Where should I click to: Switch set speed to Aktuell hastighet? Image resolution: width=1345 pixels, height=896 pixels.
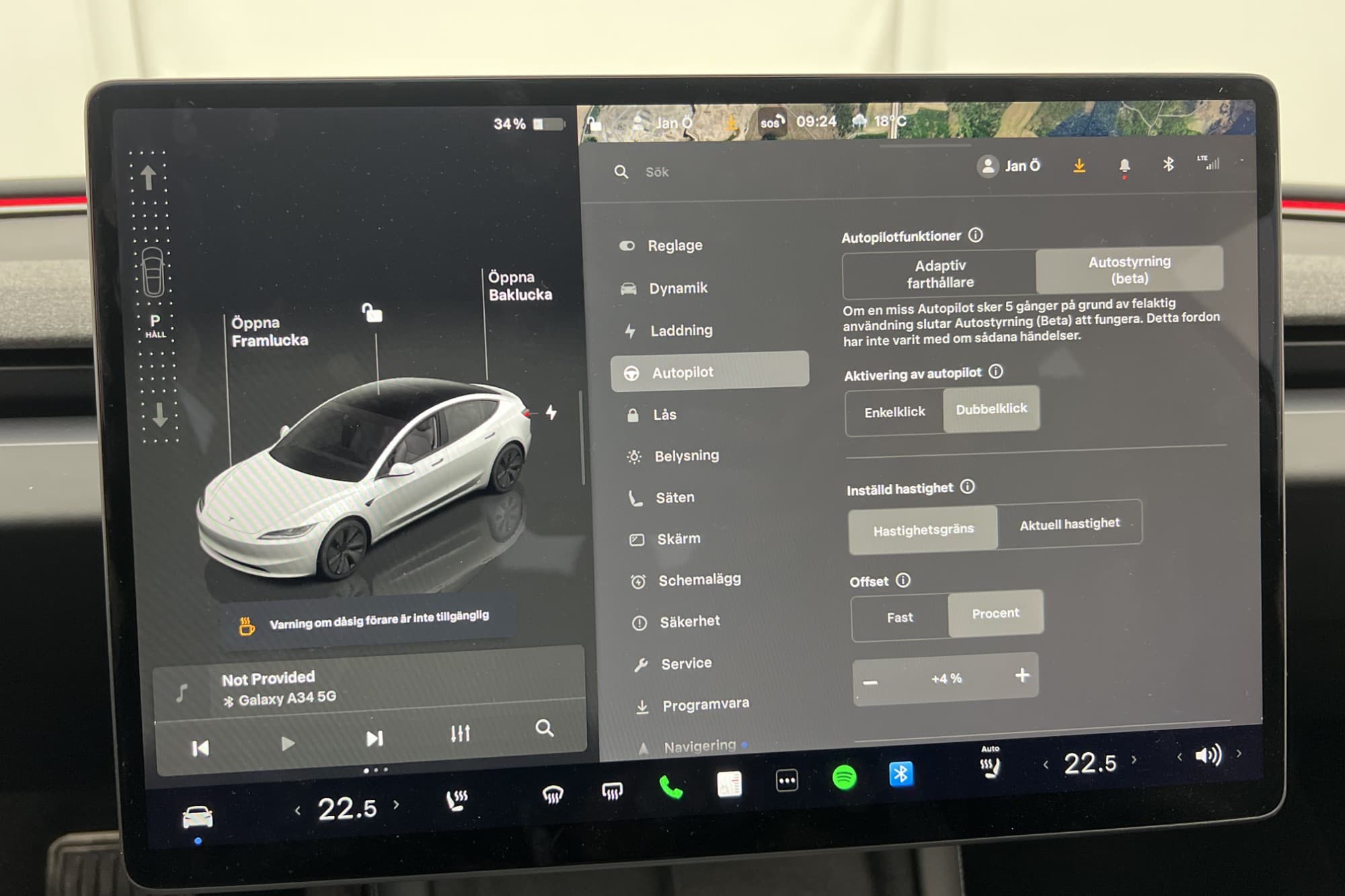pyautogui.click(x=1069, y=524)
